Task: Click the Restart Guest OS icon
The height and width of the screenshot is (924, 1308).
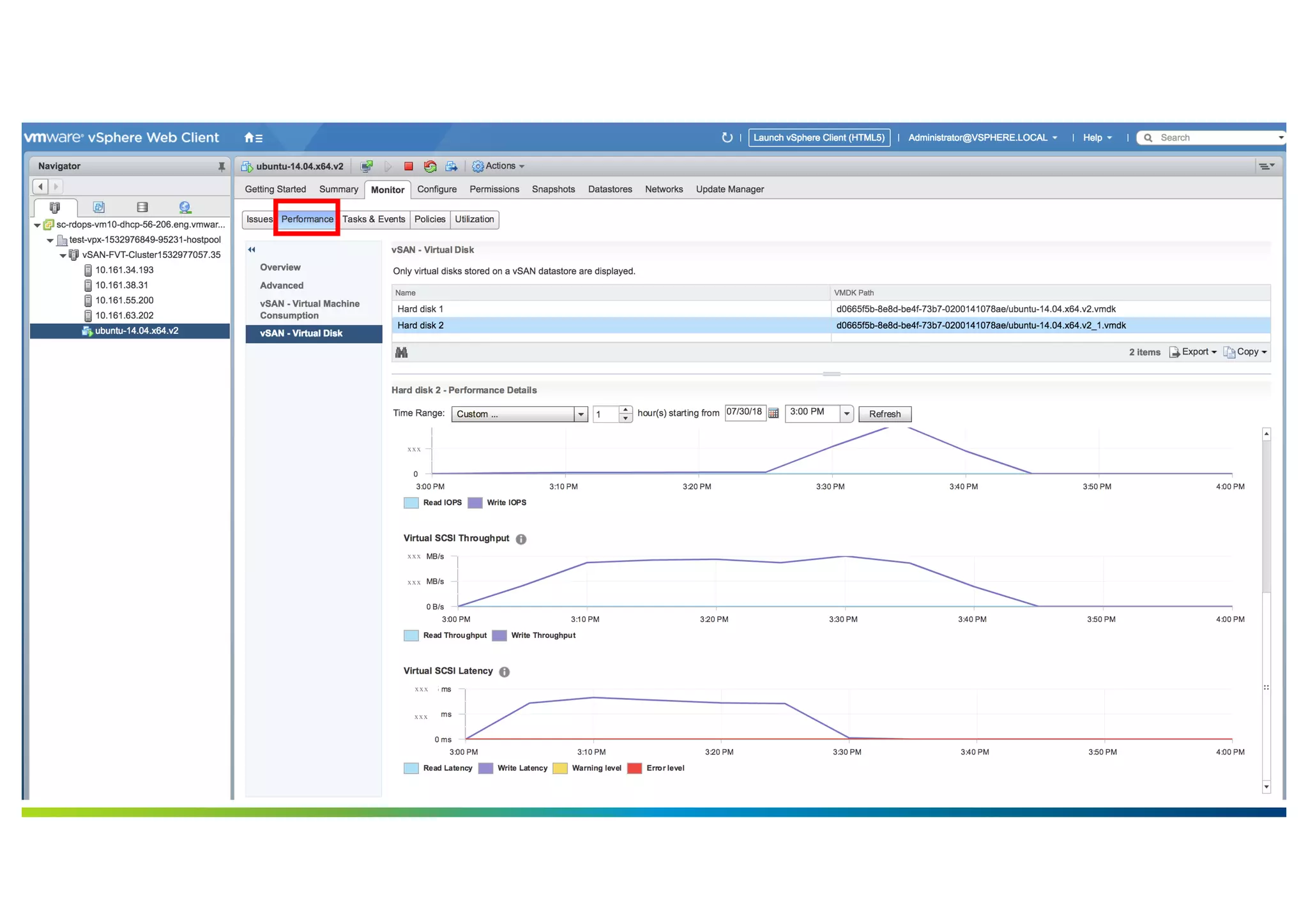Action: (x=430, y=167)
